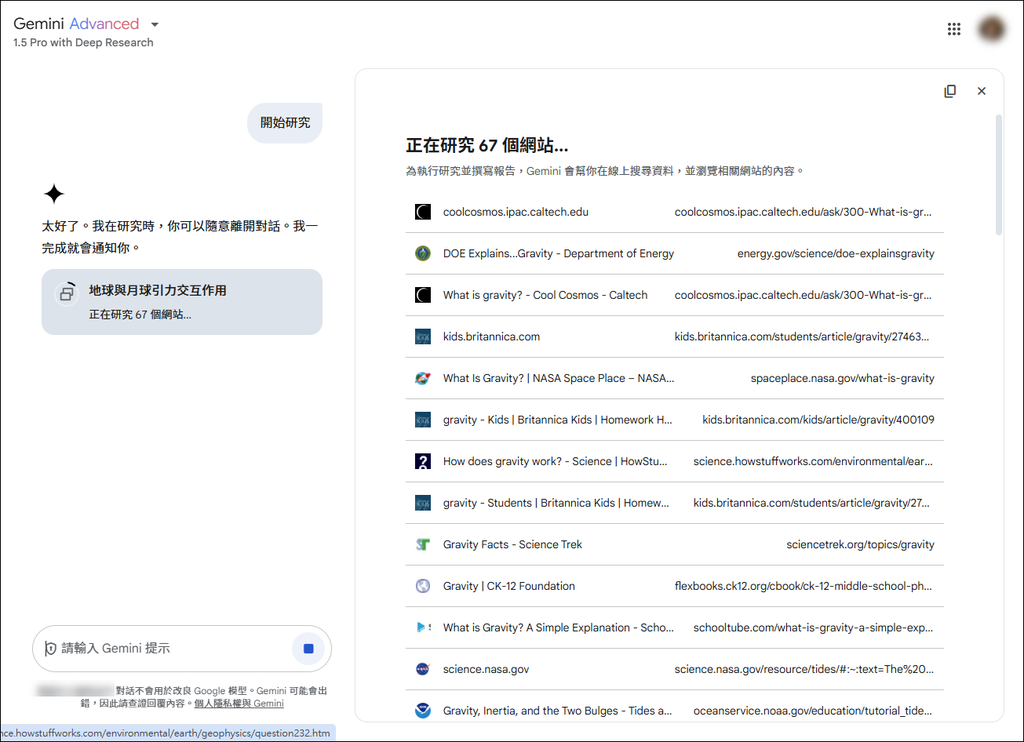Open What is Gravity? A Simple Explanation source
The image size is (1024, 742).
pyautogui.click(x=558, y=628)
